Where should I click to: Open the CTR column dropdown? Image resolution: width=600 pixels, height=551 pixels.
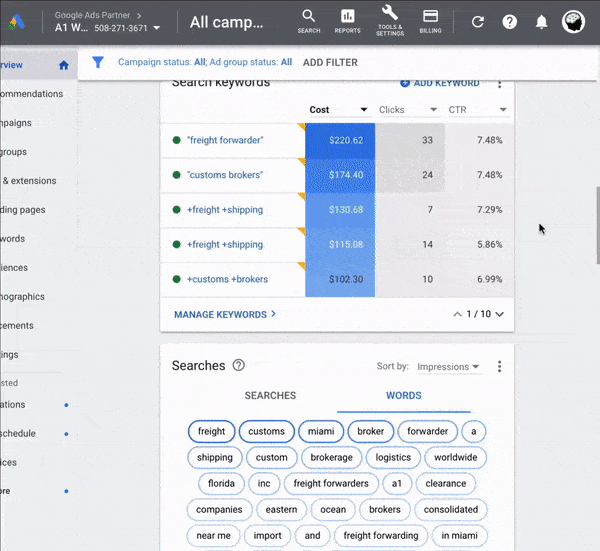(503, 109)
